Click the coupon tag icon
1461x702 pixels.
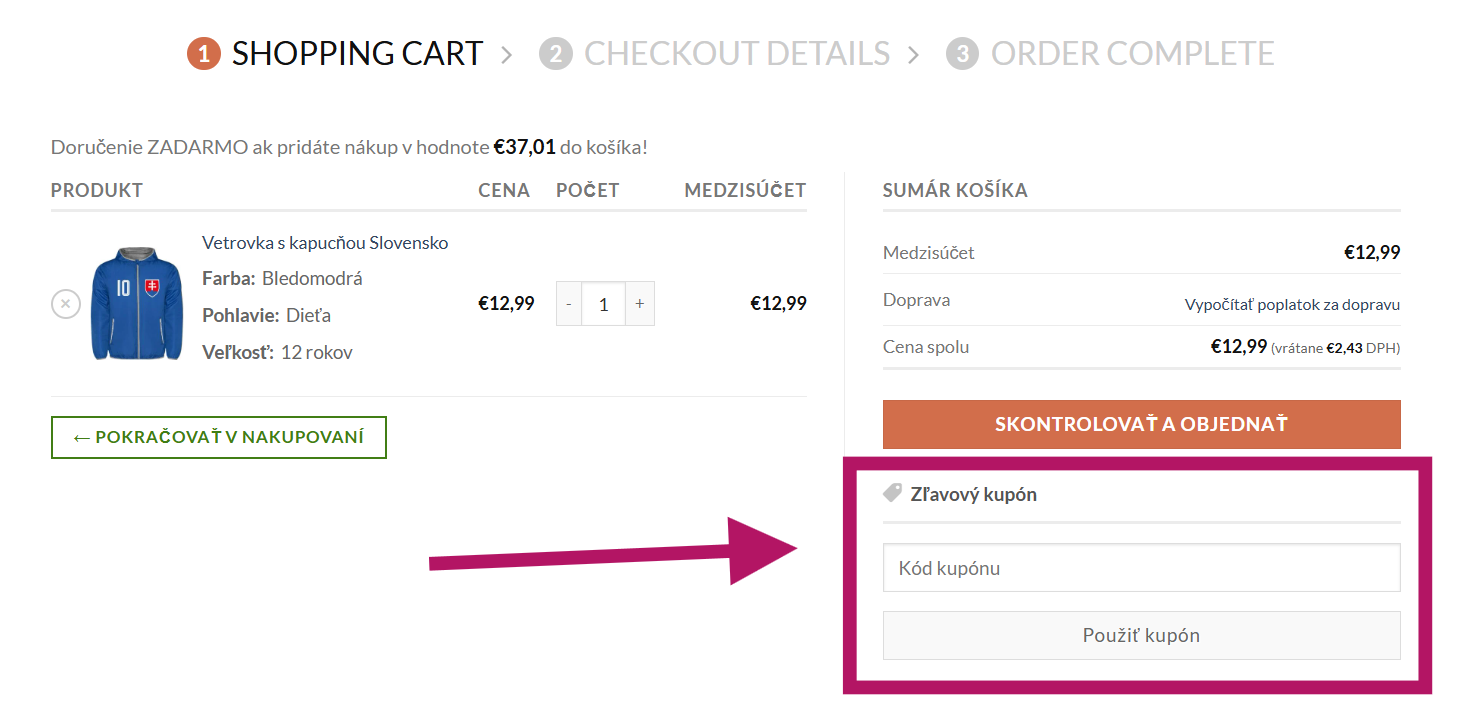pyautogui.click(x=893, y=493)
